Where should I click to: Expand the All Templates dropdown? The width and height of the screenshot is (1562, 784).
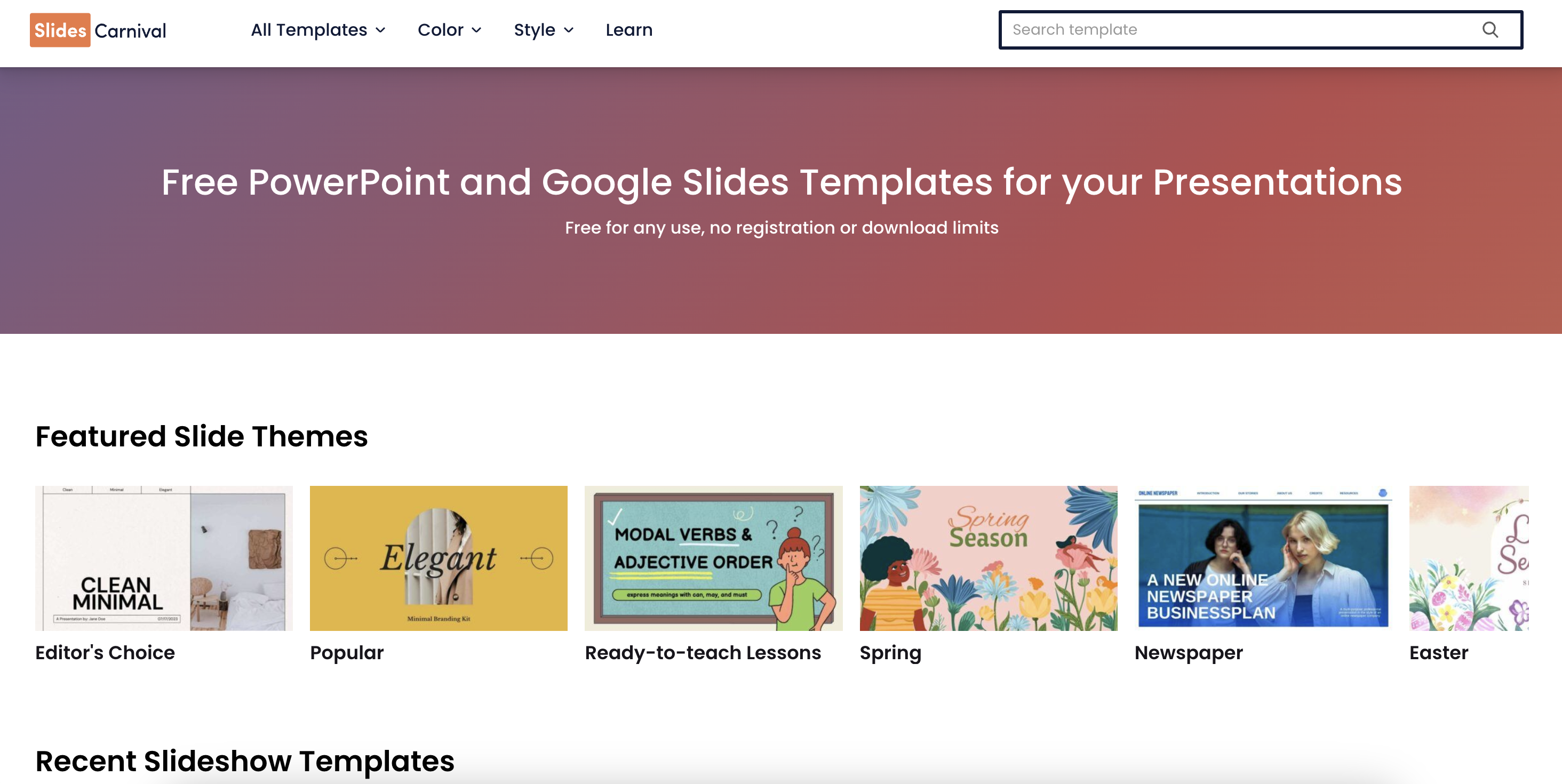click(x=318, y=30)
